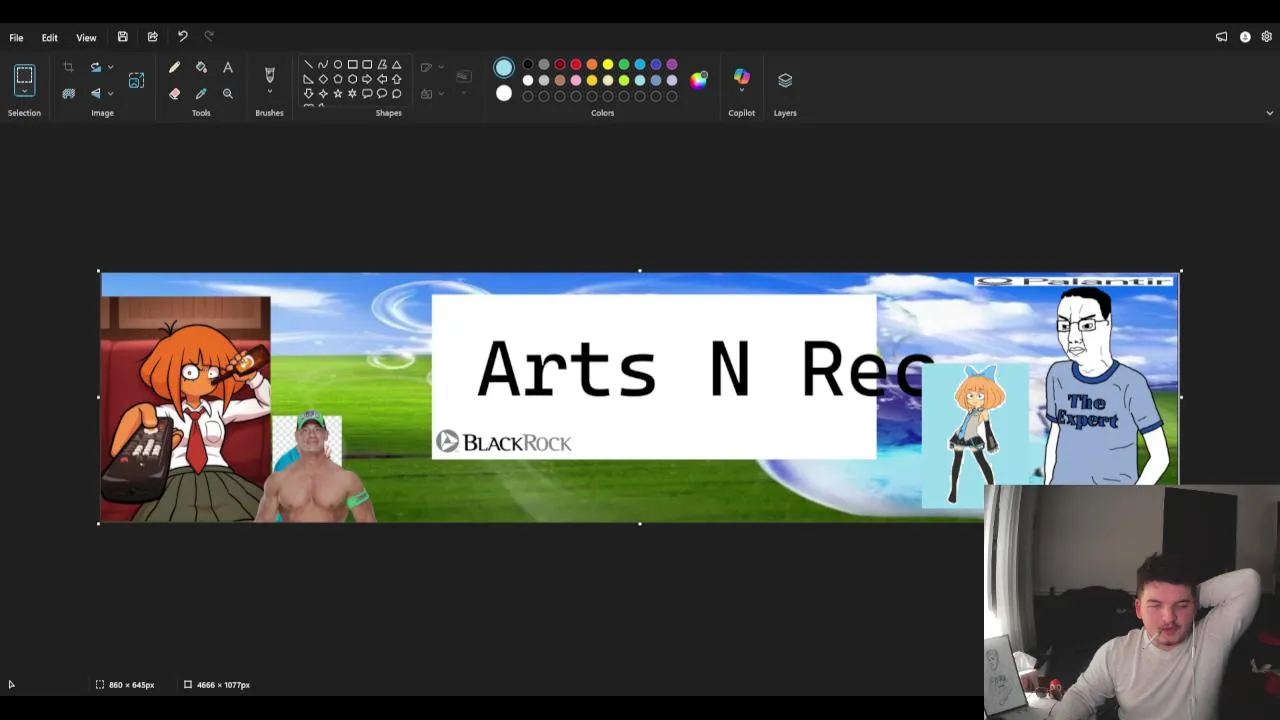Select the Pencil tool
This screenshot has height=720, width=1280.
(x=174, y=67)
